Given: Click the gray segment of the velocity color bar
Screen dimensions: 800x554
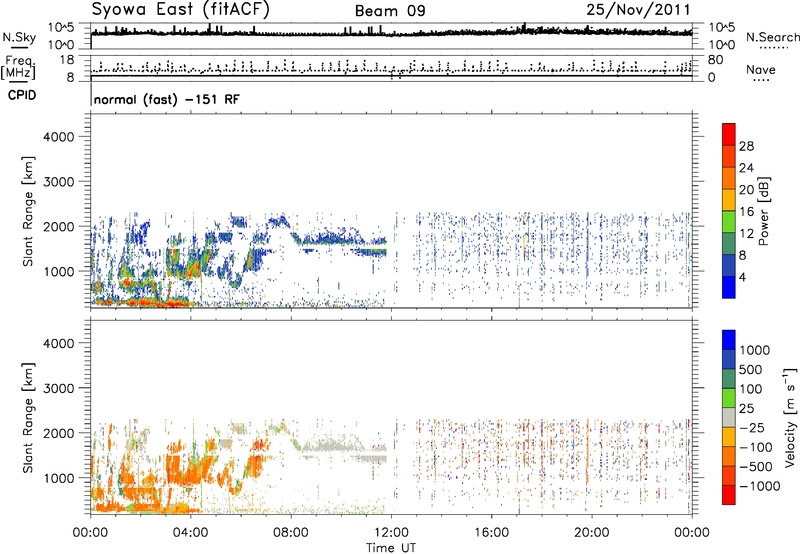Looking at the screenshot, I should click(x=729, y=417).
